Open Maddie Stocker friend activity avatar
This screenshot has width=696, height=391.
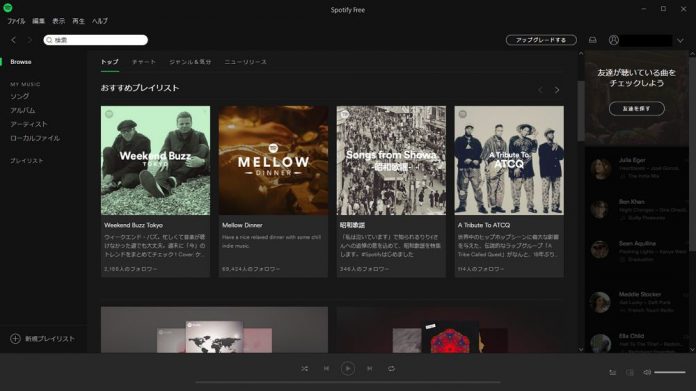600,302
